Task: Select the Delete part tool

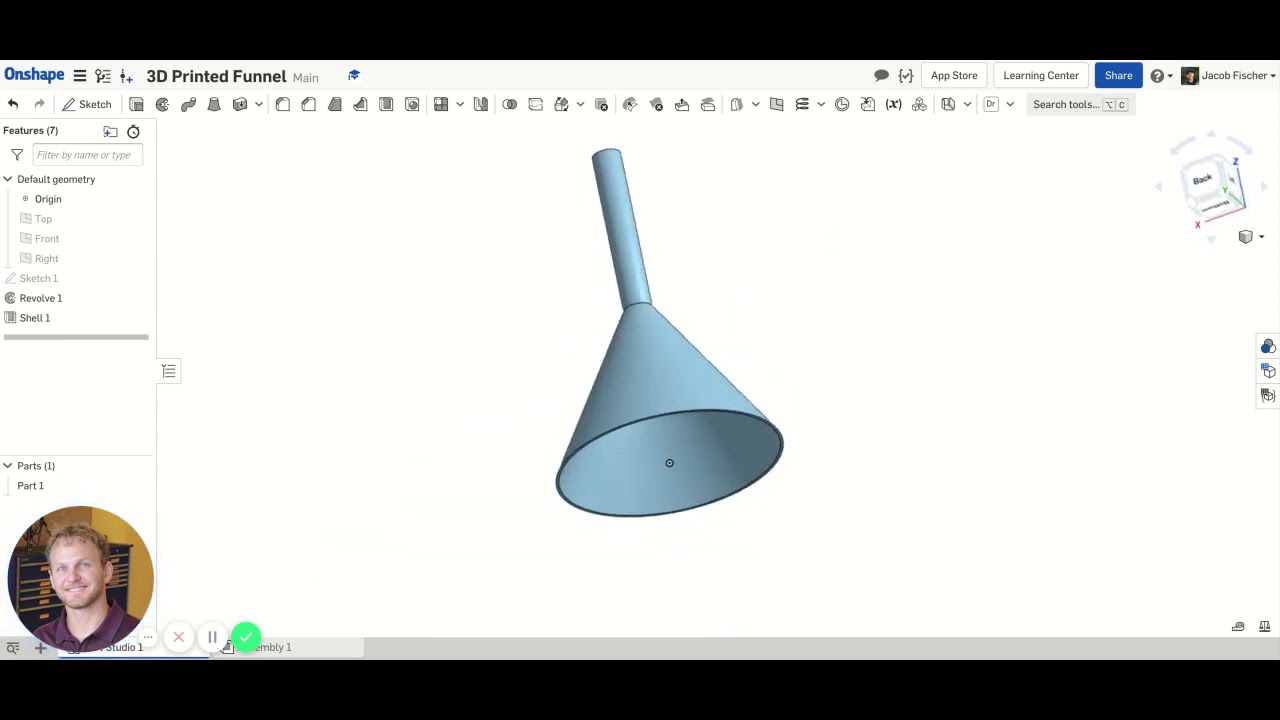Action: pyautogui.click(x=601, y=104)
